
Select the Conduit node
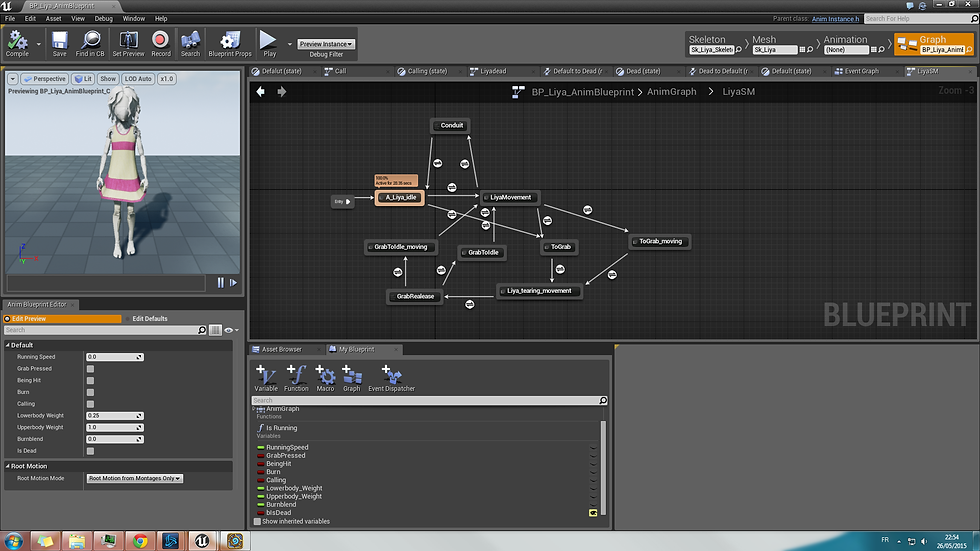pos(451,126)
